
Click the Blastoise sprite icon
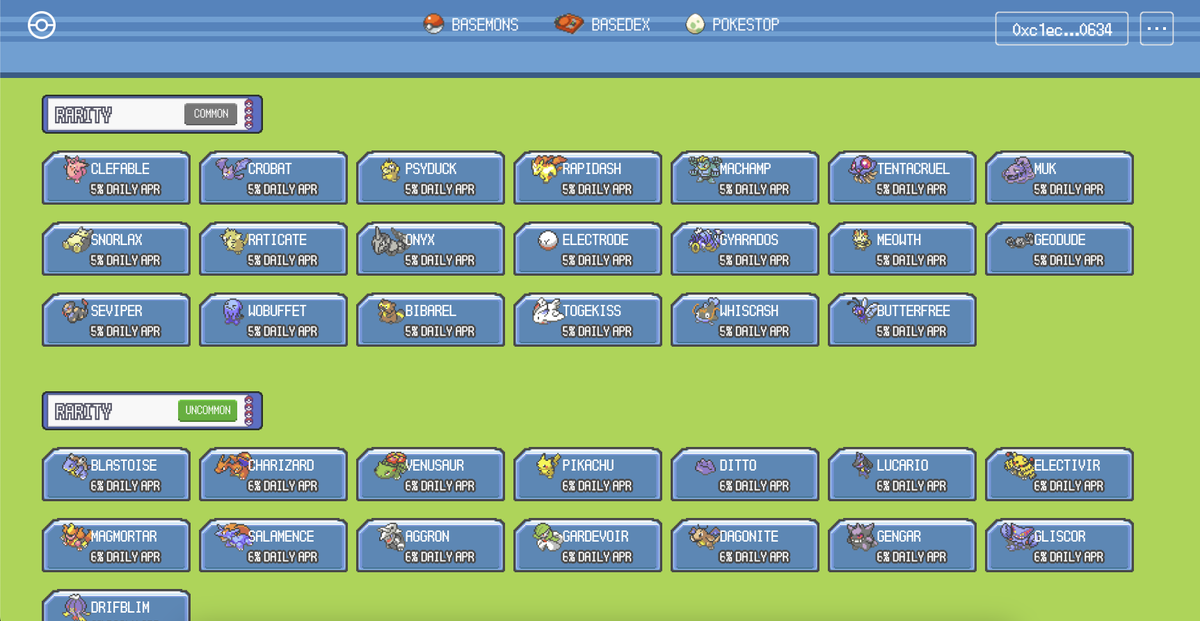pyautogui.click(x=76, y=467)
